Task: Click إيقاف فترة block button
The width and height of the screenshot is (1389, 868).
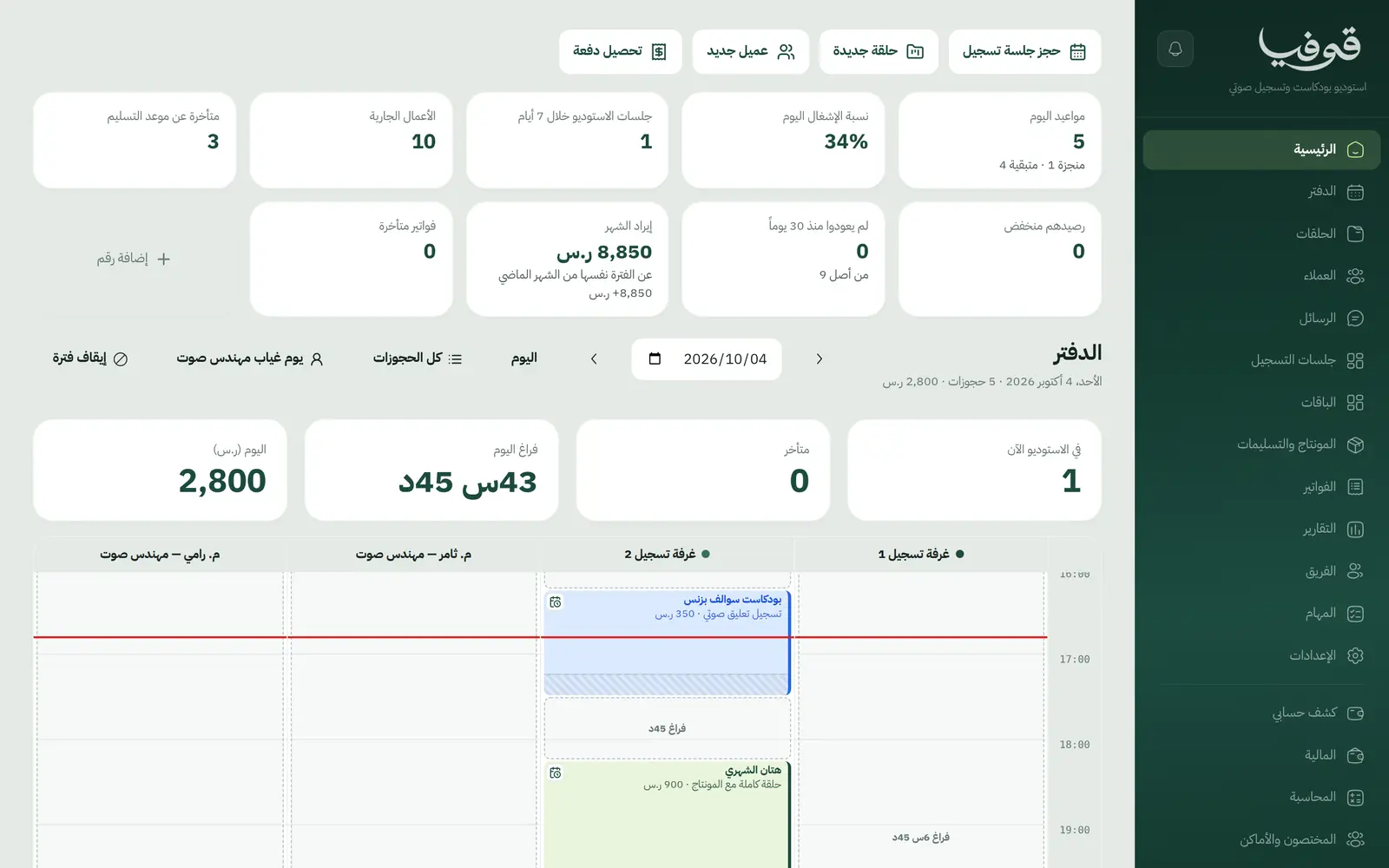Action: [x=90, y=358]
